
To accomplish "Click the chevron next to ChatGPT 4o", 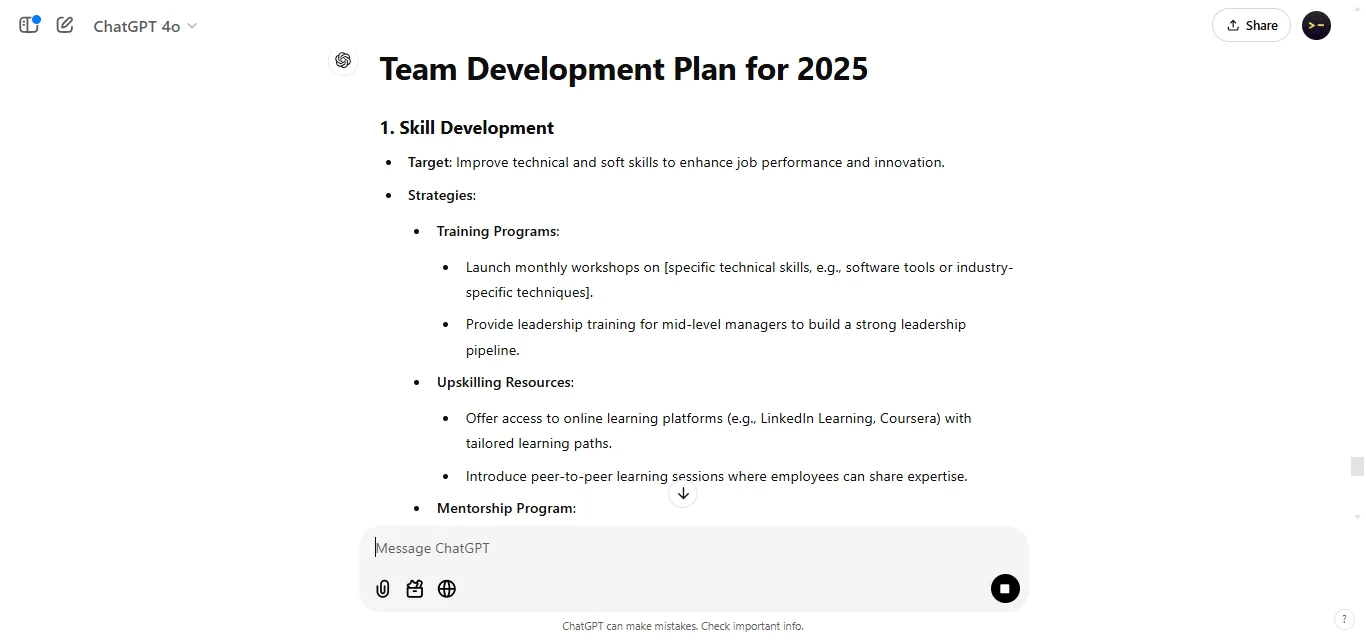I will tap(190, 27).
